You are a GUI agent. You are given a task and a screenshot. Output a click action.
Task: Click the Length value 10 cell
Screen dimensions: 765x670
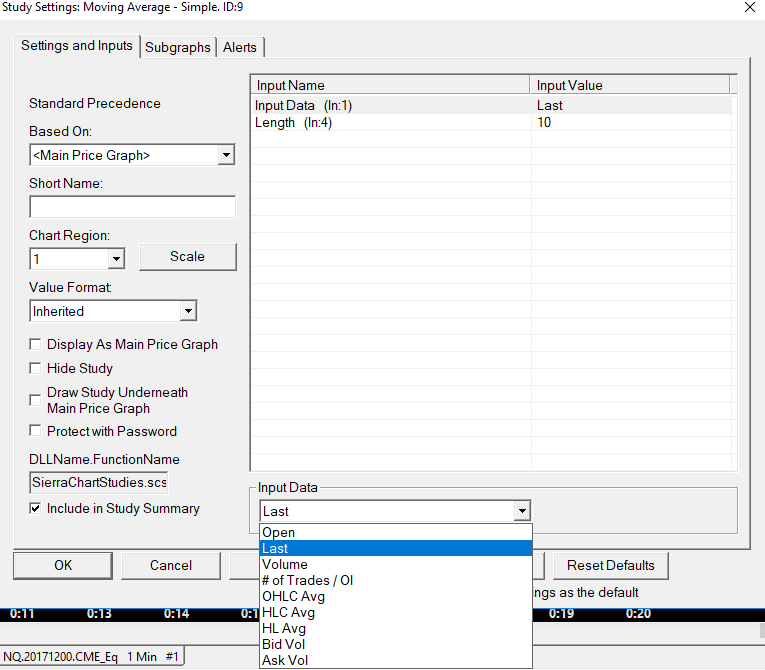631,122
